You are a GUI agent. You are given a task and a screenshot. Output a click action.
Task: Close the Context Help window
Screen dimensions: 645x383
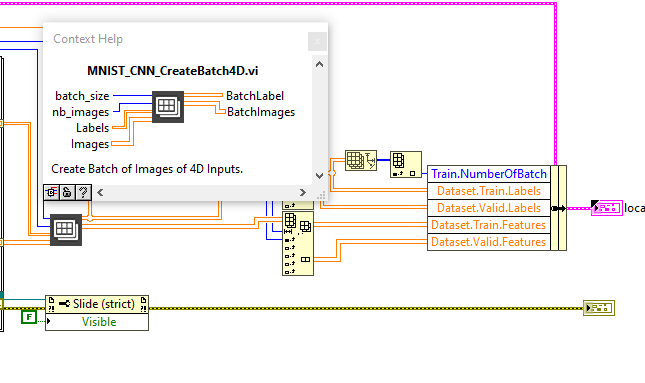[x=317, y=41]
